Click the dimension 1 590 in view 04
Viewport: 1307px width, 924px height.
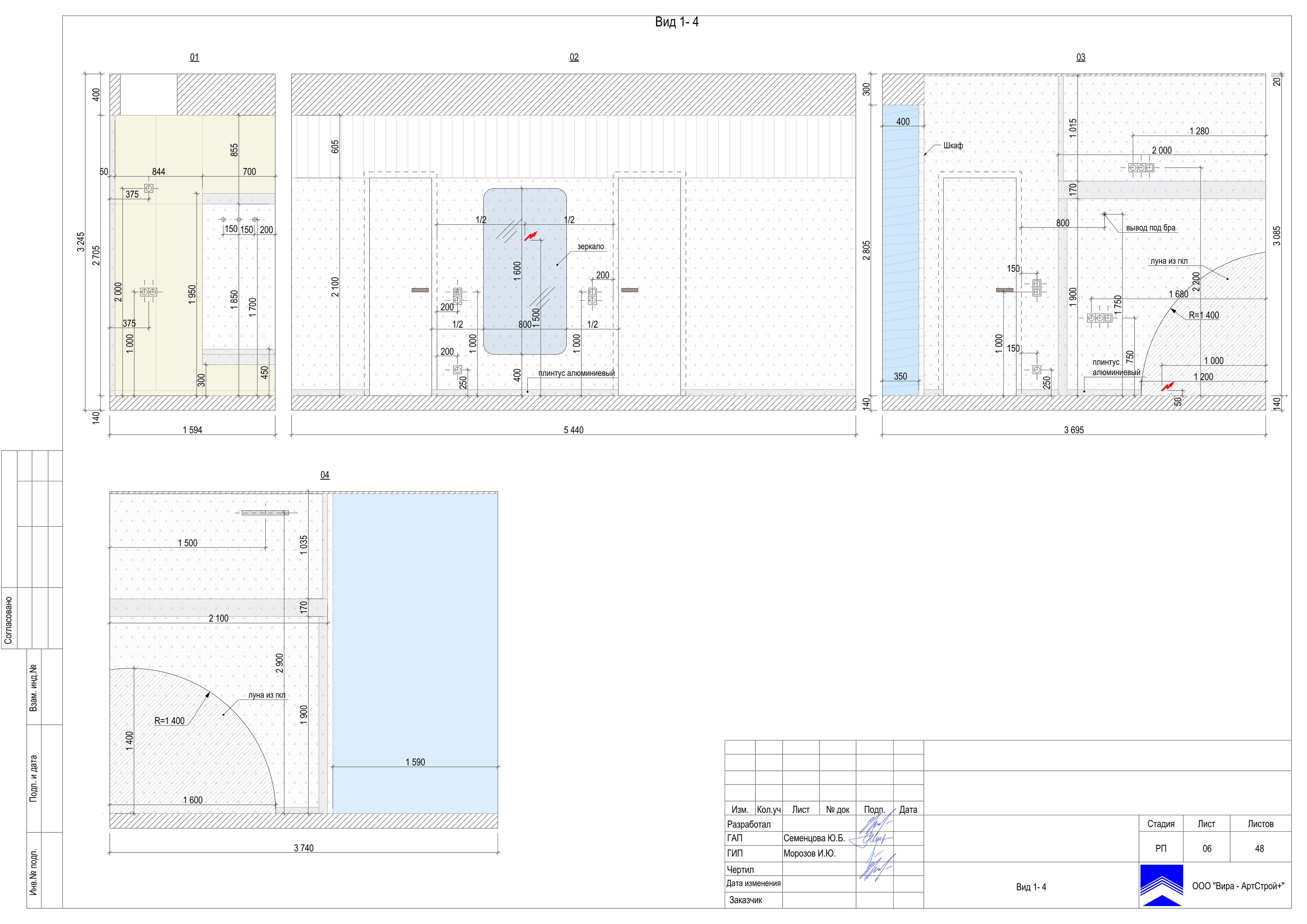click(415, 762)
